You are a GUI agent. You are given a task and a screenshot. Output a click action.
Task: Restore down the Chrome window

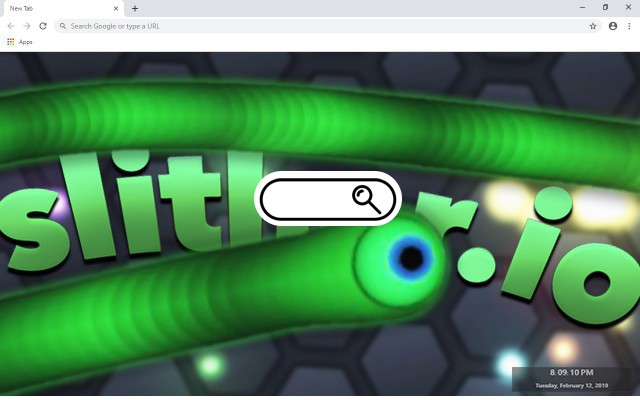click(605, 7)
